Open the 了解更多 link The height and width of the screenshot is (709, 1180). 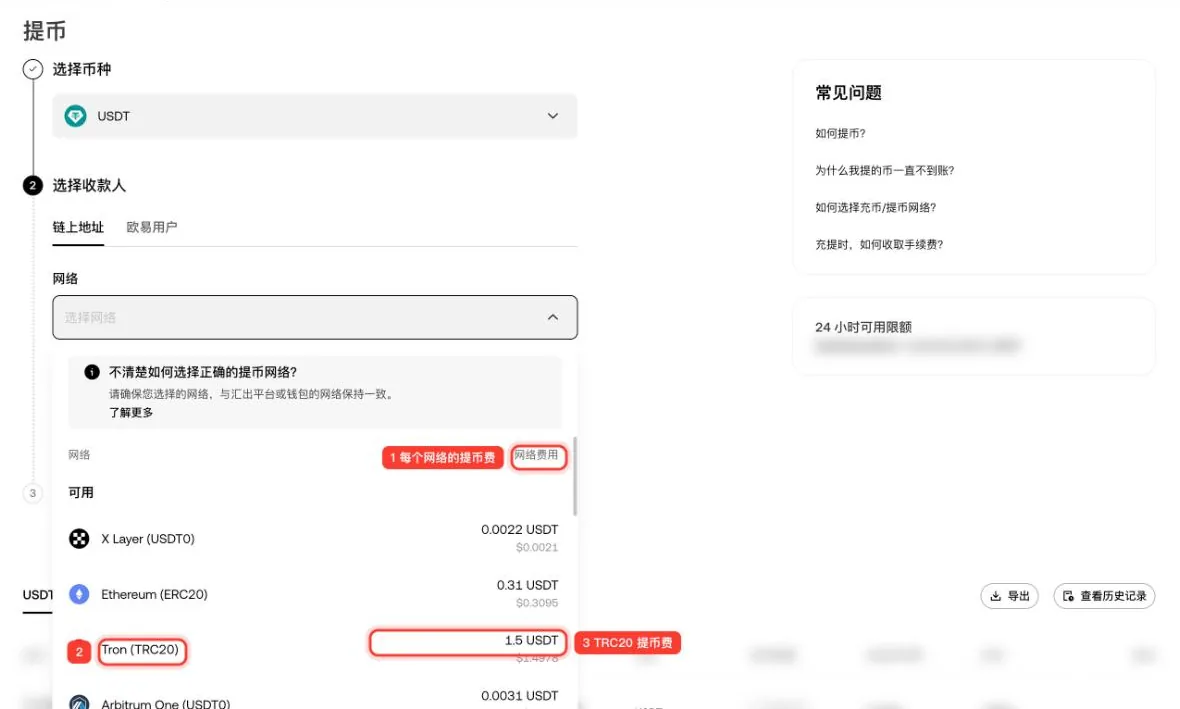click(x=131, y=412)
